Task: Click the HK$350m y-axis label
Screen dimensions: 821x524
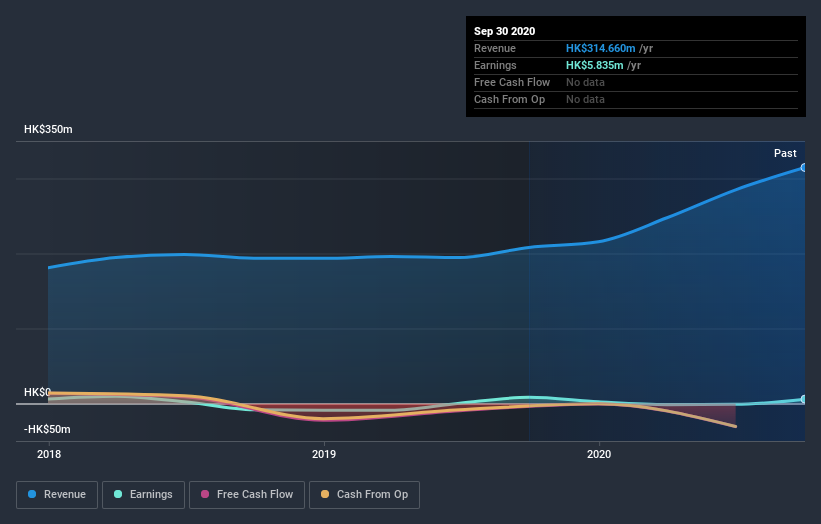Action: pyautogui.click(x=48, y=129)
